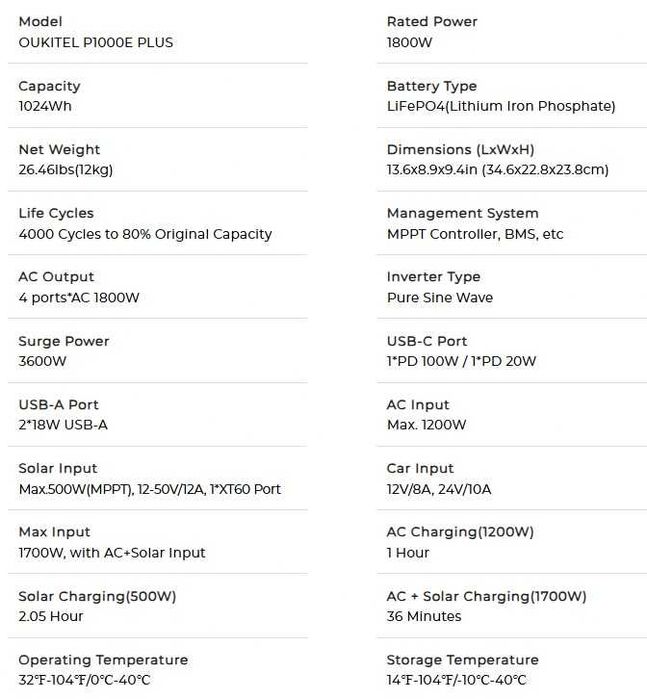Select the AC Output 4 ports value
The height and width of the screenshot is (699, 647).
(x=79, y=297)
